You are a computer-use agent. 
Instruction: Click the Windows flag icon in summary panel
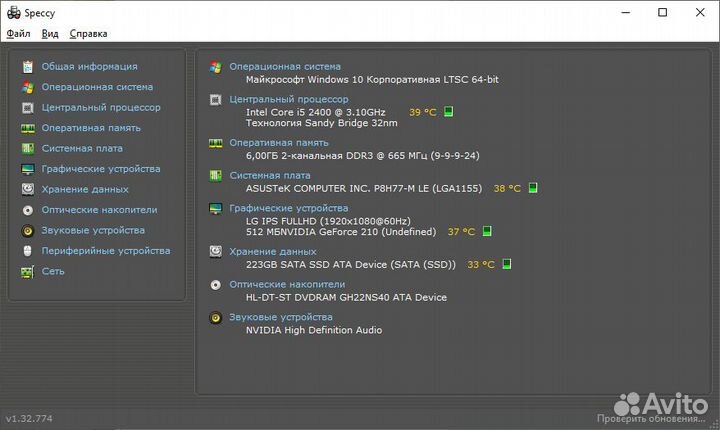click(x=215, y=67)
